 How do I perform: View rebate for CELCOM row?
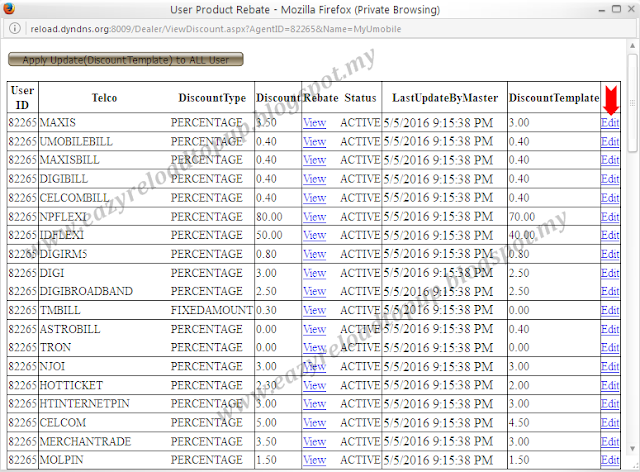point(314,423)
